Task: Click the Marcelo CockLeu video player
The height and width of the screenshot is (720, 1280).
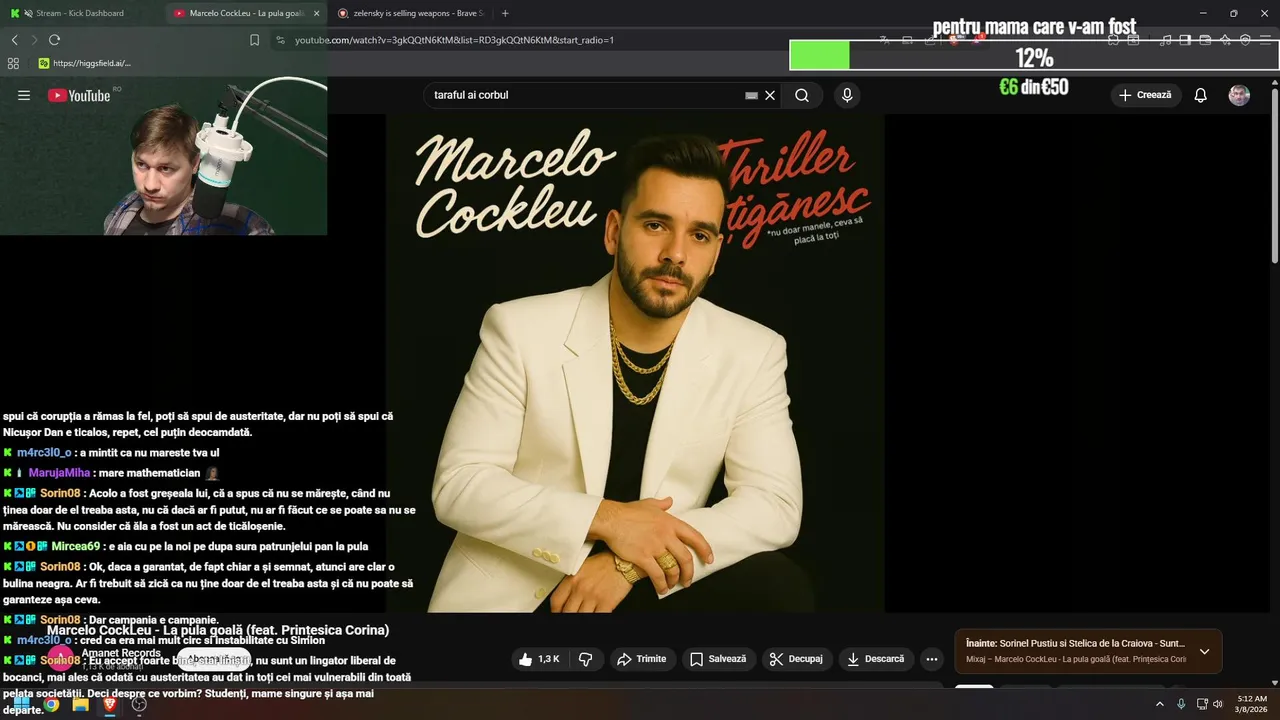Action: tap(635, 363)
